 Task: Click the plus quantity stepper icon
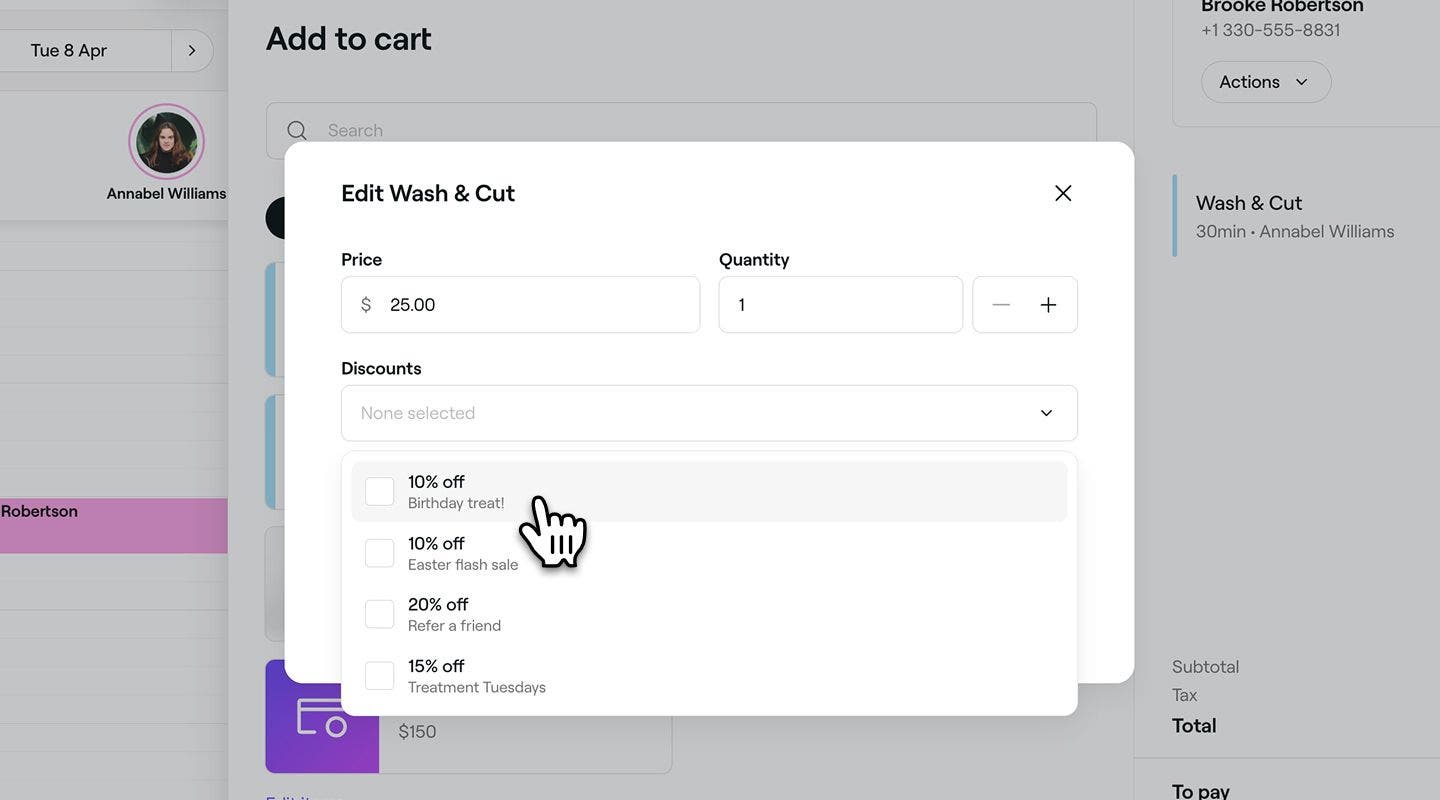1048,305
